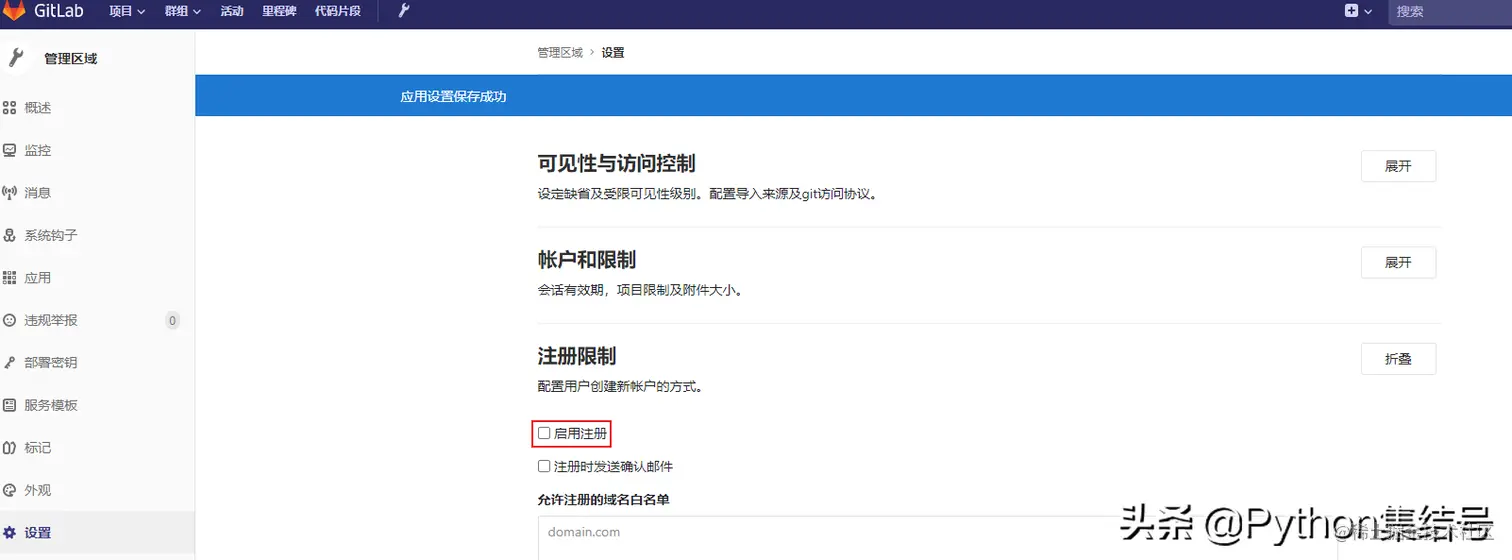Open 外观 in the sidebar
The width and height of the screenshot is (1512, 560).
click(38, 490)
